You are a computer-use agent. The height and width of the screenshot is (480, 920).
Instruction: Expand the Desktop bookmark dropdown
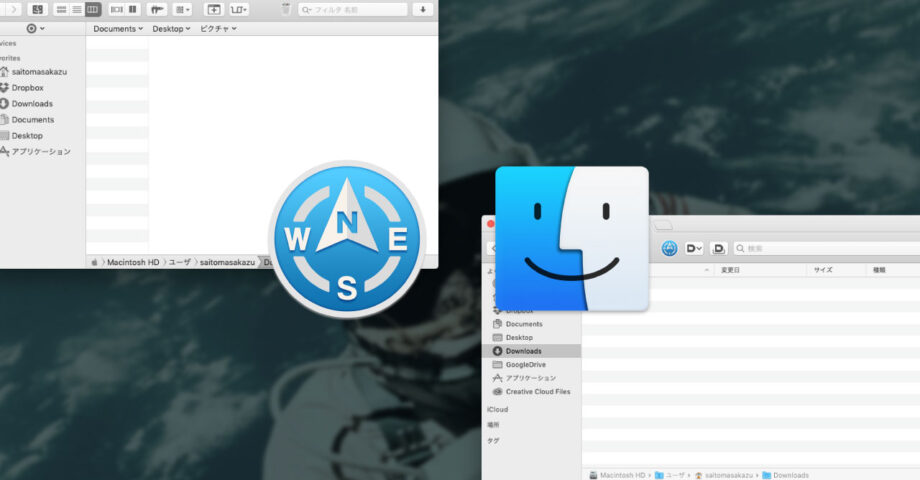(x=171, y=29)
